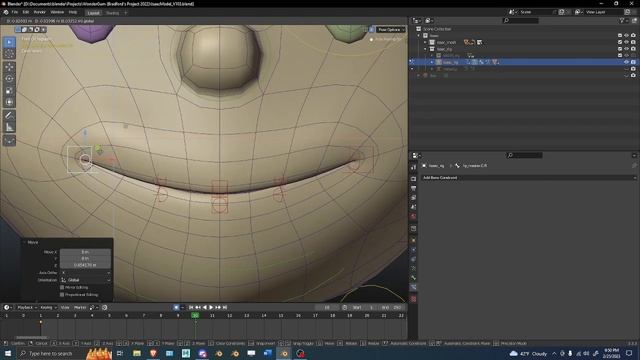Click the Windows Start button
Image resolution: width=640 pixels, height=360 pixels.
tap(8, 353)
